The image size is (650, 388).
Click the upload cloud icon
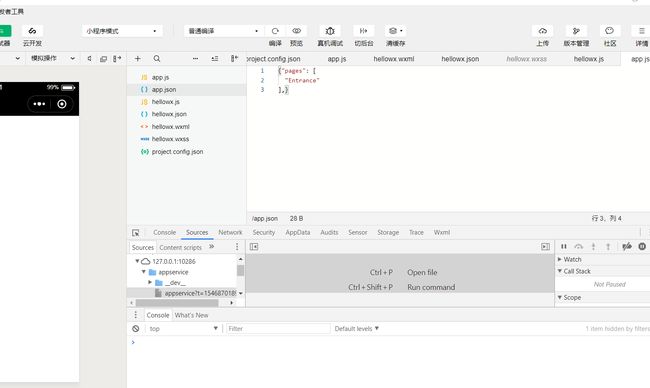542,31
